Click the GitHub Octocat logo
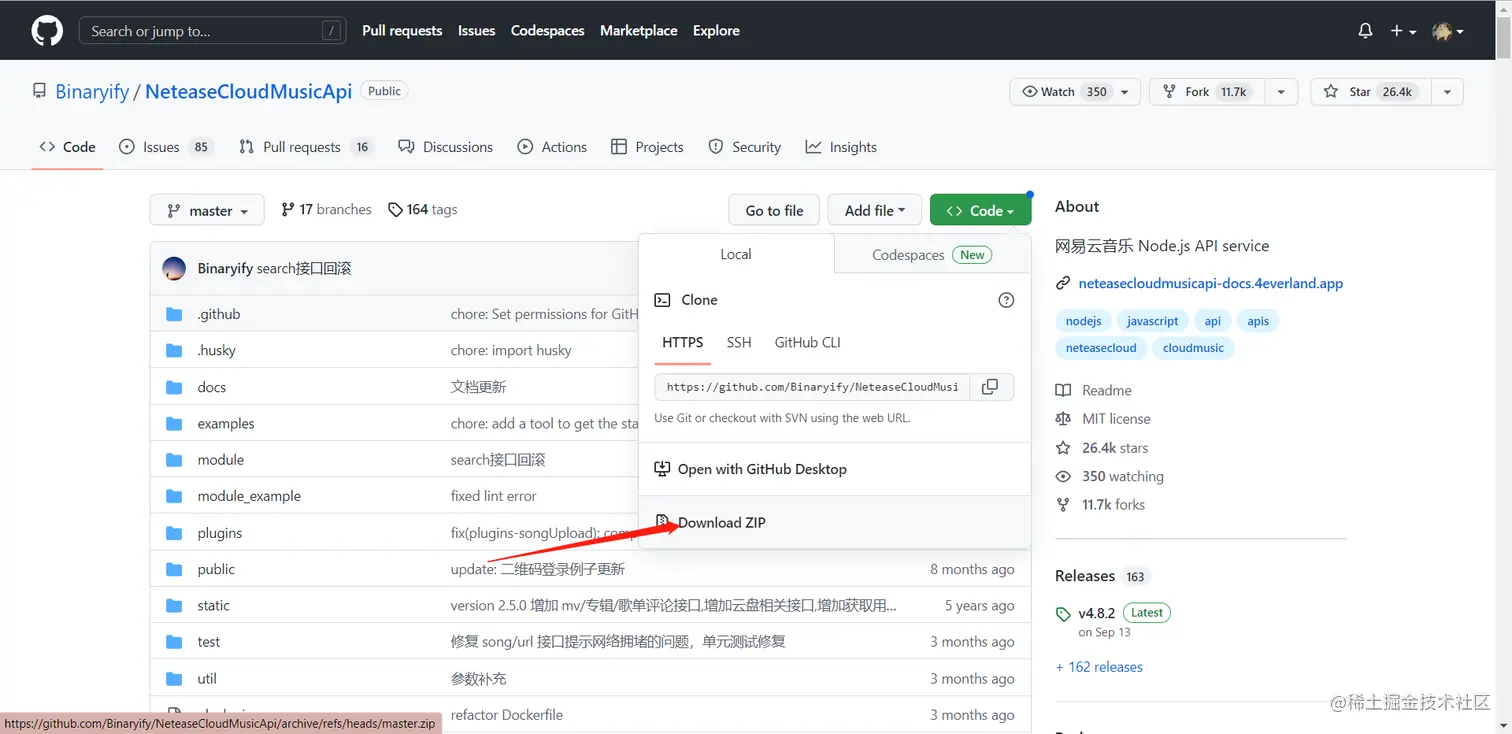1512x734 pixels. click(x=47, y=31)
